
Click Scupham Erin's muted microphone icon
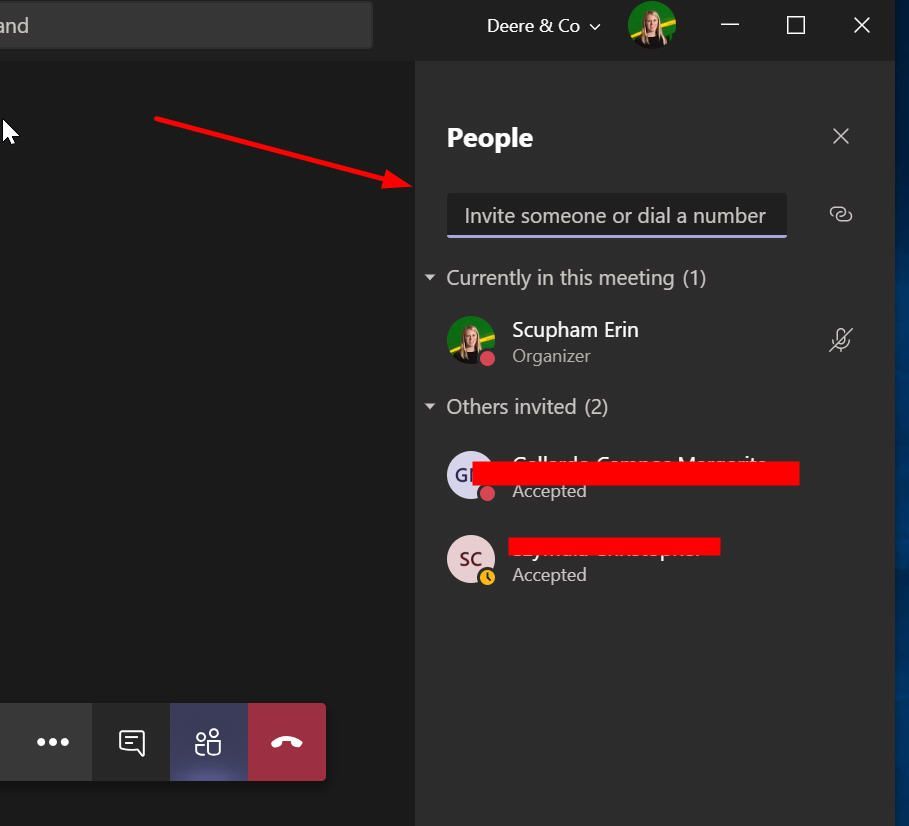pyautogui.click(x=841, y=340)
